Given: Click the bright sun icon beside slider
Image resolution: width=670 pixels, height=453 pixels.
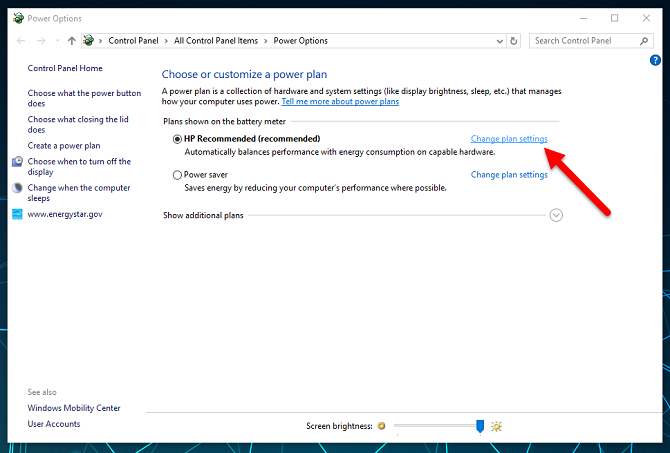Looking at the screenshot, I should (496, 426).
